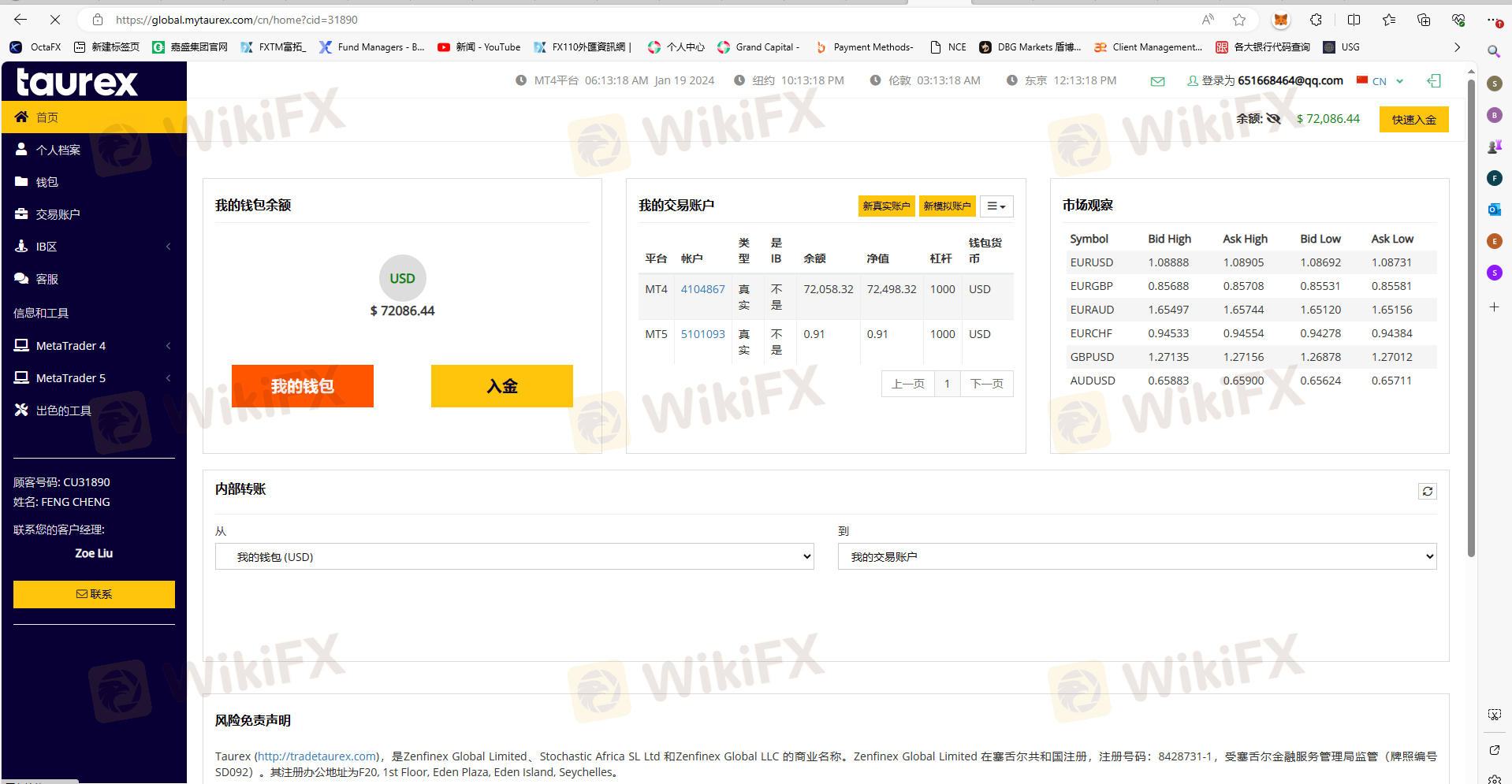Image resolution: width=1512 pixels, height=784 pixels.
Task: Open 钱包 in the sidebar
Action: click(x=94, y=182)
